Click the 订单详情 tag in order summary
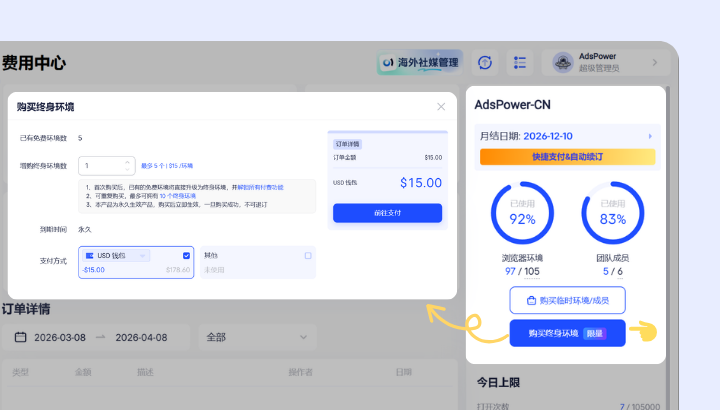The height and width of the screenshot is (410, 720). point(347,144)
